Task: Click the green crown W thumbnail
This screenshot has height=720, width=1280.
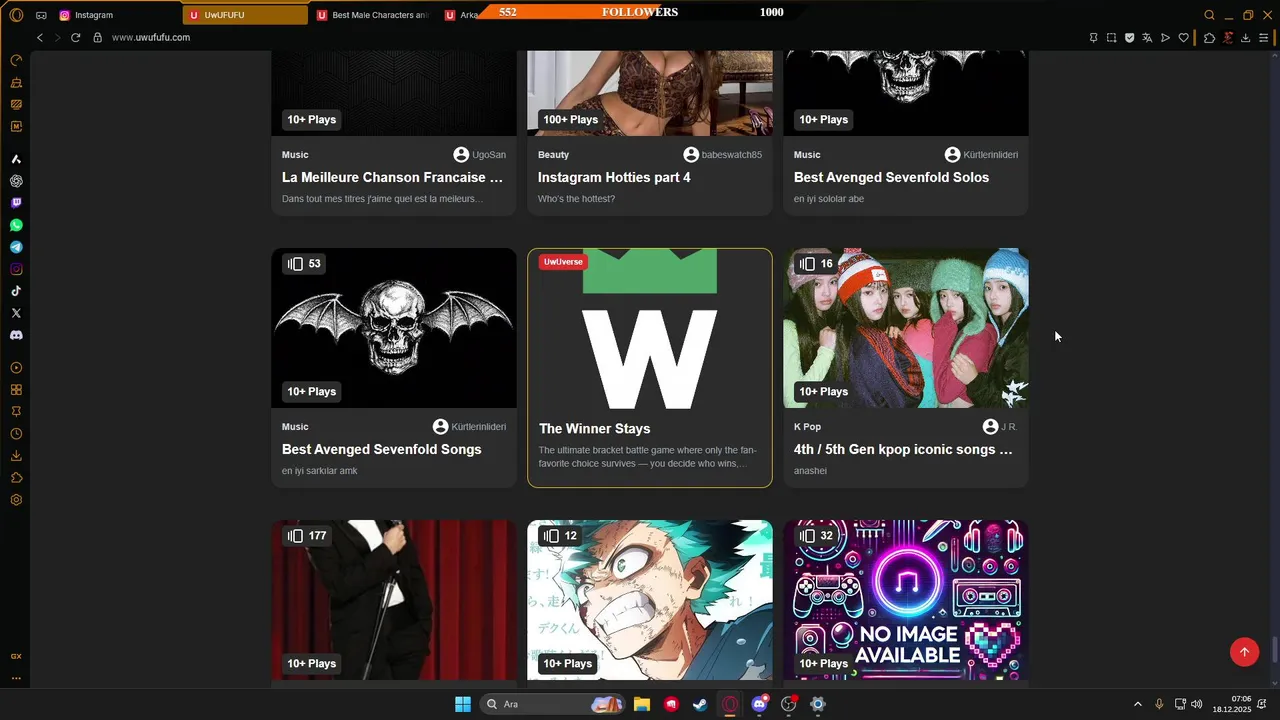Action: 650,330
